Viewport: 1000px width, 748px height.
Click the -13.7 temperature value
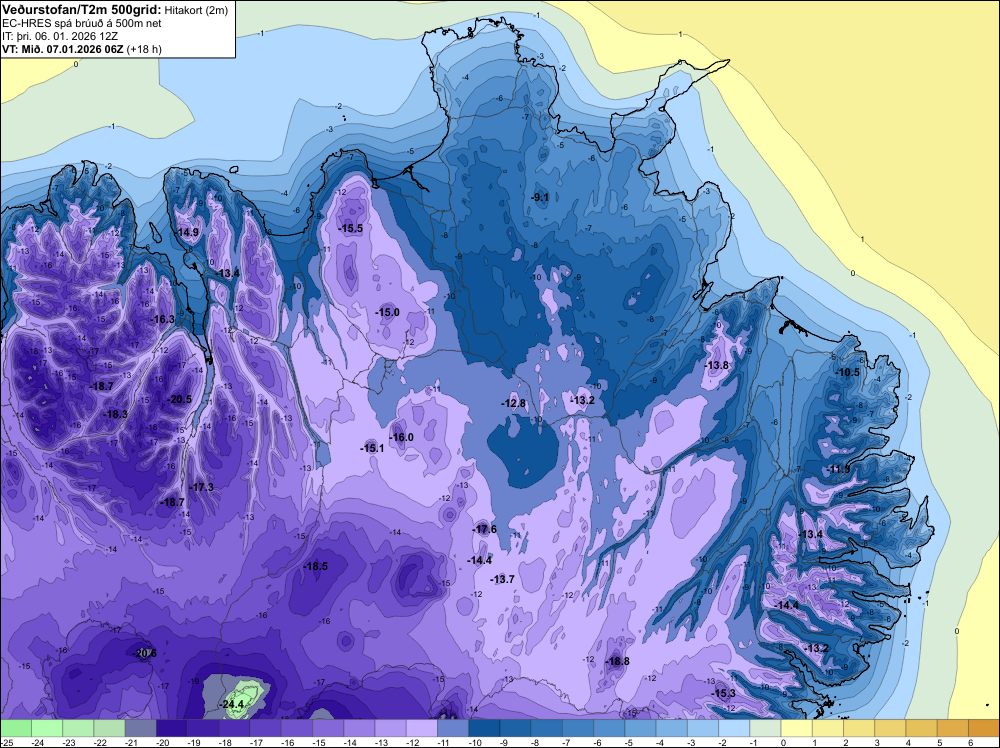click(502, 579)
